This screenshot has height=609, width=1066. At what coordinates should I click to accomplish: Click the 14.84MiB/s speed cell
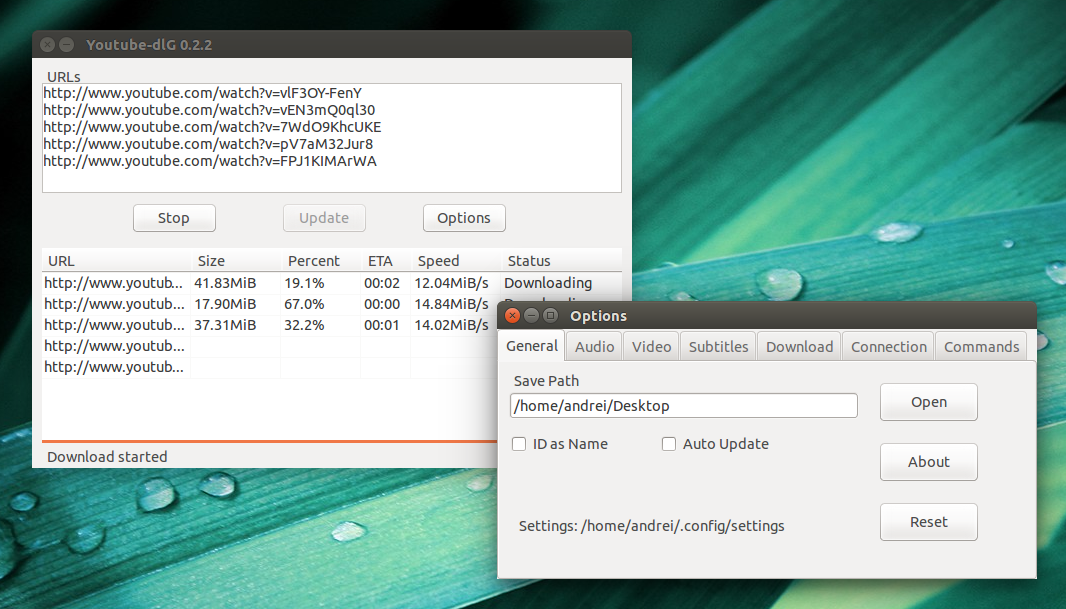coord(451,304)
